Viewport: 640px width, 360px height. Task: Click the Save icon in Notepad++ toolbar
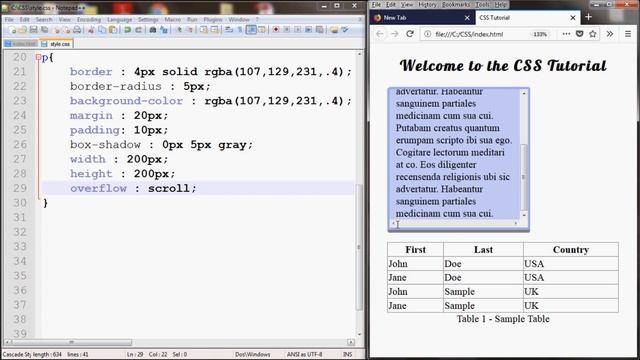[33, 30]
